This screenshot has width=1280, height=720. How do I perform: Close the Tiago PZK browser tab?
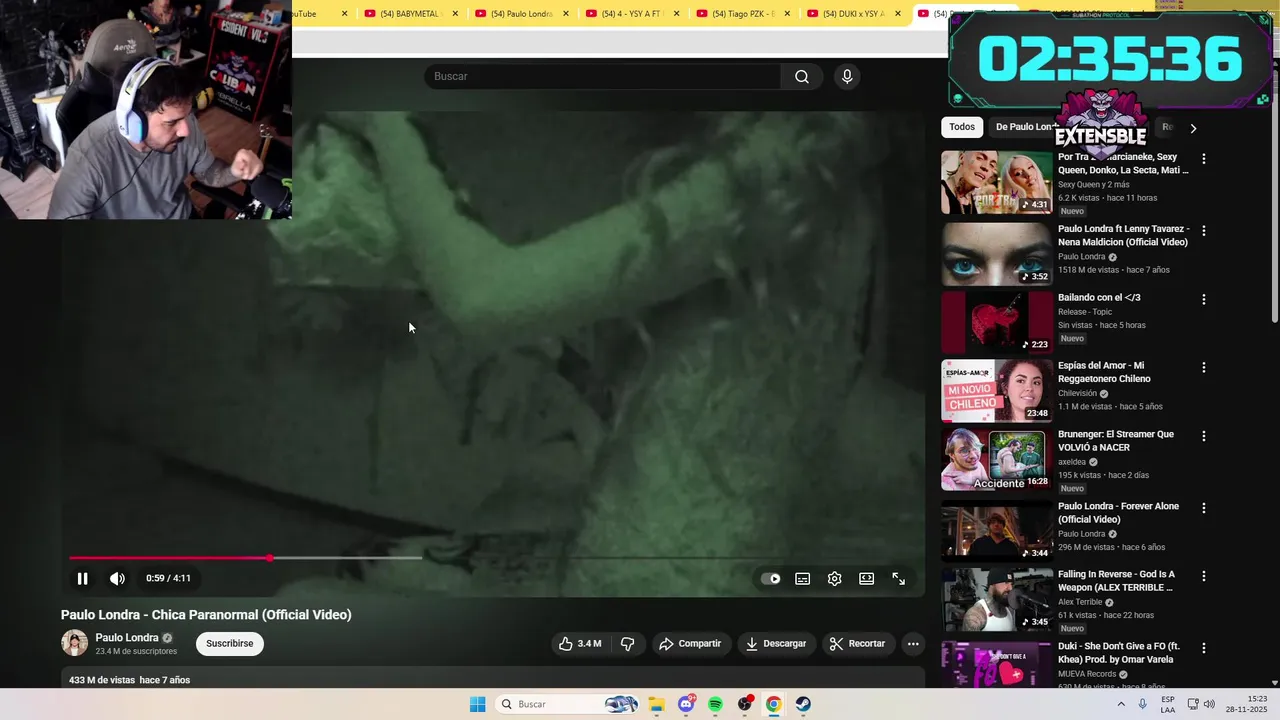pyautogui.click(x=787, y=14)
